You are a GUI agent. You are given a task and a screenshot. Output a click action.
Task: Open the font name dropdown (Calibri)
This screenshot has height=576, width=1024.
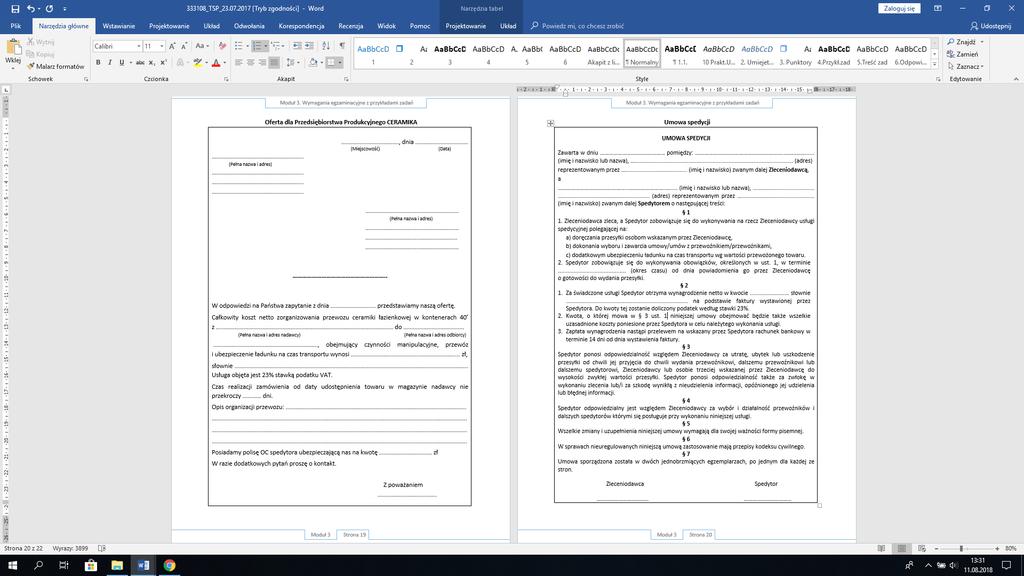point(138,46)
